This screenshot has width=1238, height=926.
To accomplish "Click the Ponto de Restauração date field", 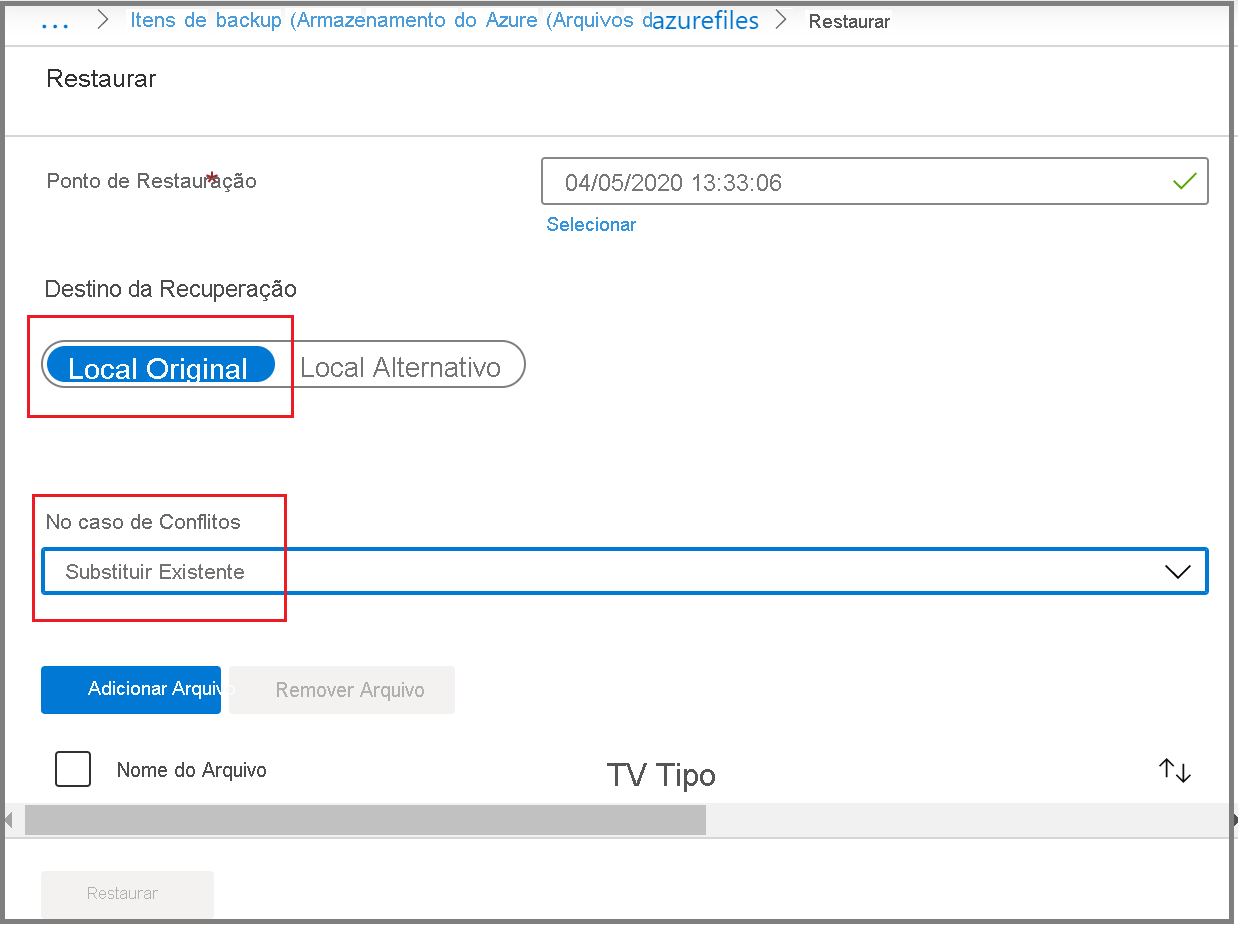I will tap(874, 182).
